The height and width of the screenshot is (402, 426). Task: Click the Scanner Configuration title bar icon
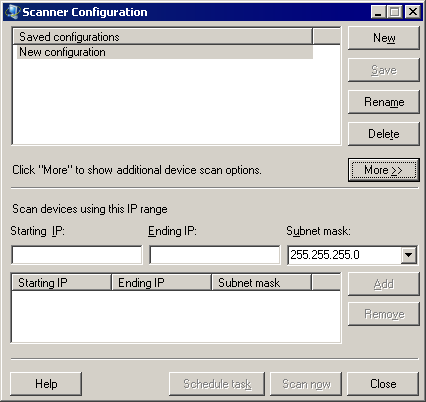[12, 12]
